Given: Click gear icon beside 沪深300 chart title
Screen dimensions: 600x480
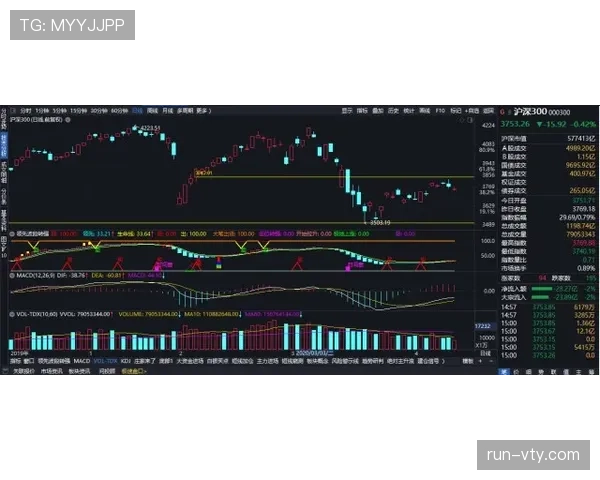Looking at the screenshot, I should coord(68,120).
